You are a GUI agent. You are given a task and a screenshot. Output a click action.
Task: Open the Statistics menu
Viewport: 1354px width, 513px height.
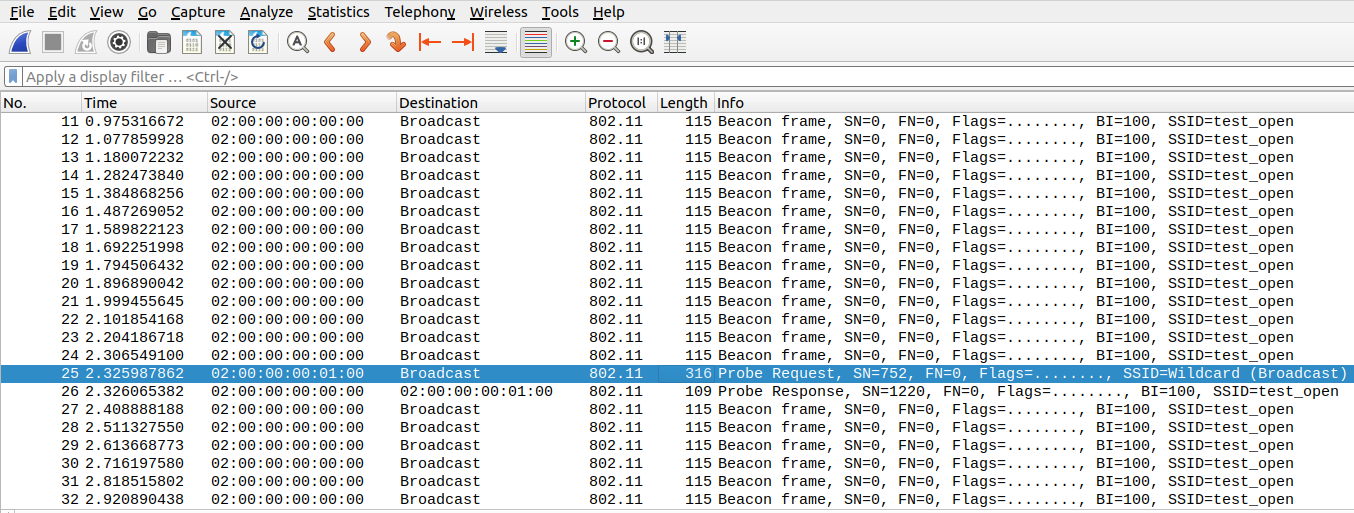point(338,12)
